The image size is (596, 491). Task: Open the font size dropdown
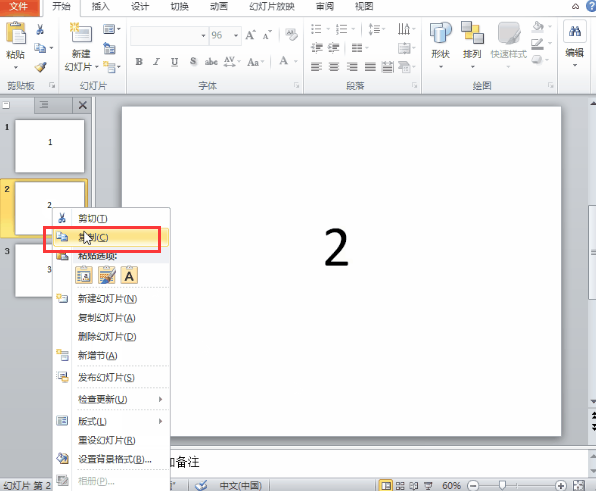(x=236, y=36)
